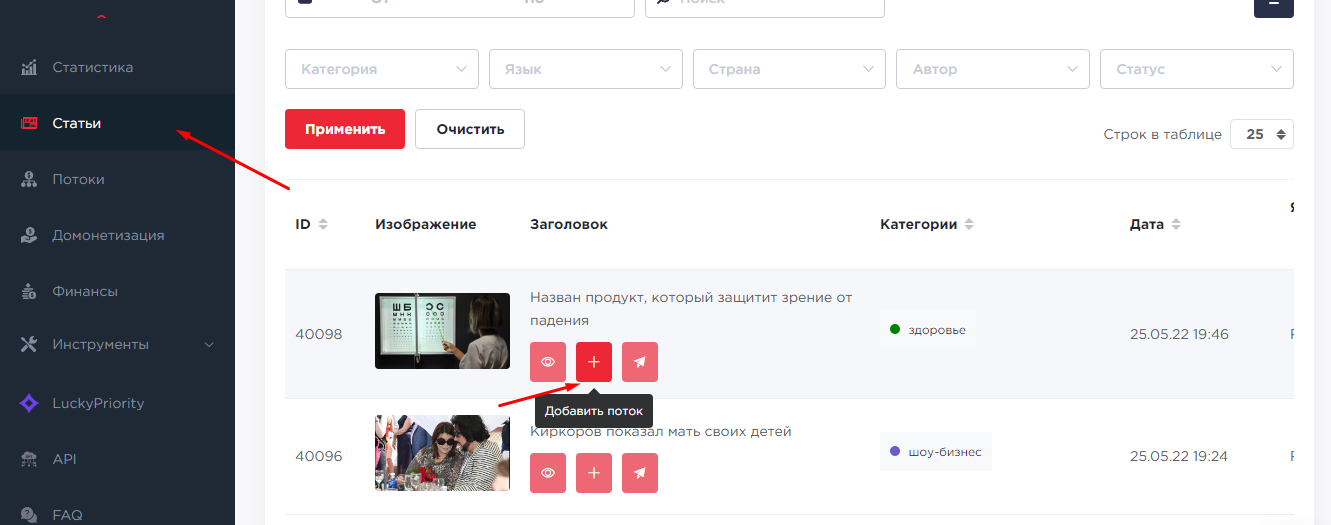Screen dimensions: 1331x525
Task: Click the Telegram share icon for article 40098
Action: click(x=640, y=362)
